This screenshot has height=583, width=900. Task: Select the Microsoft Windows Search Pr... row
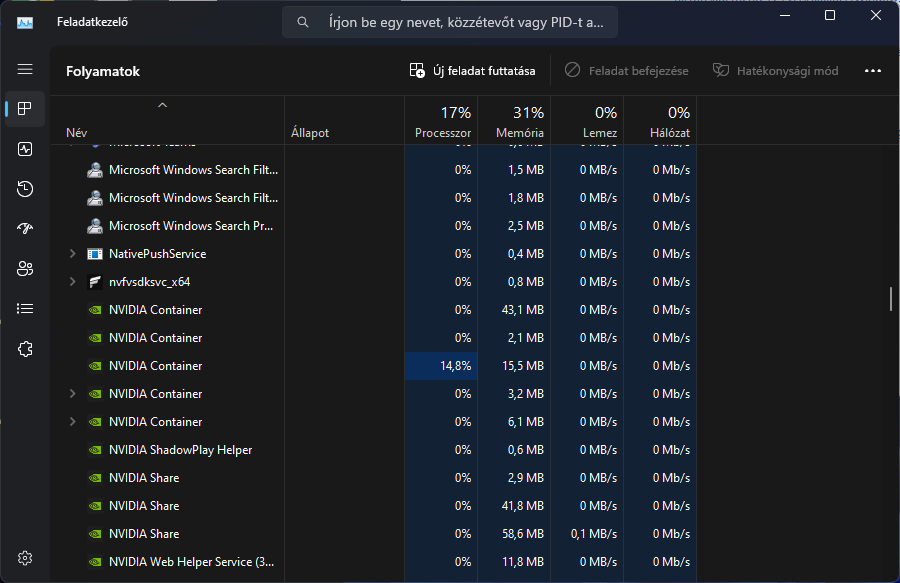374,226
